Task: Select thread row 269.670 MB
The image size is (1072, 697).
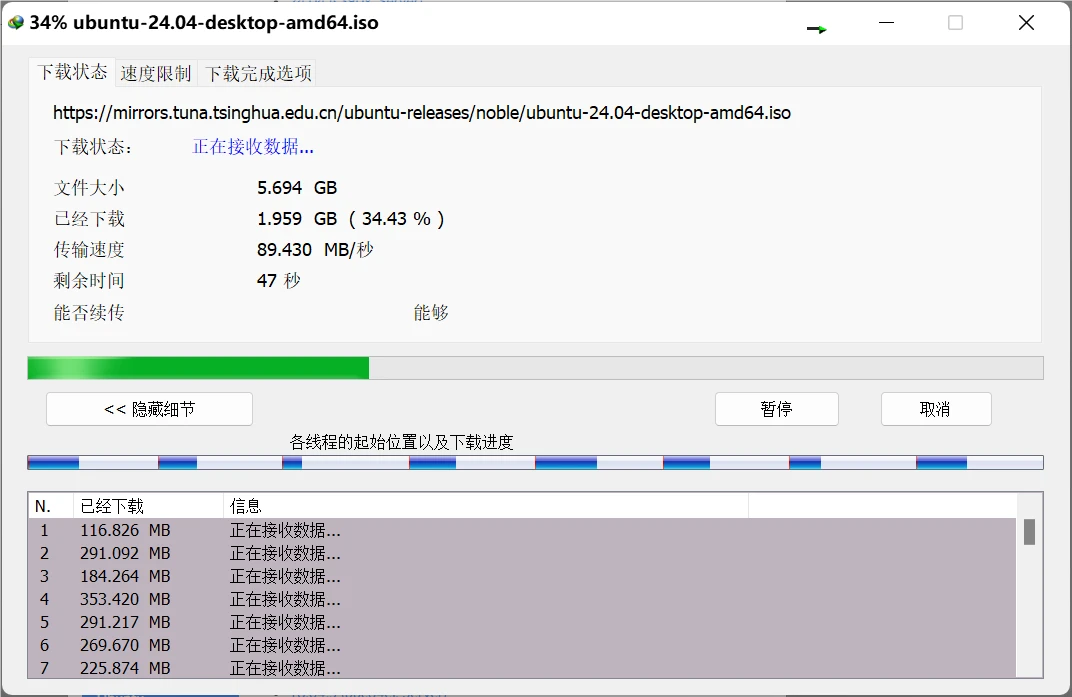Action: click(522, 645)
